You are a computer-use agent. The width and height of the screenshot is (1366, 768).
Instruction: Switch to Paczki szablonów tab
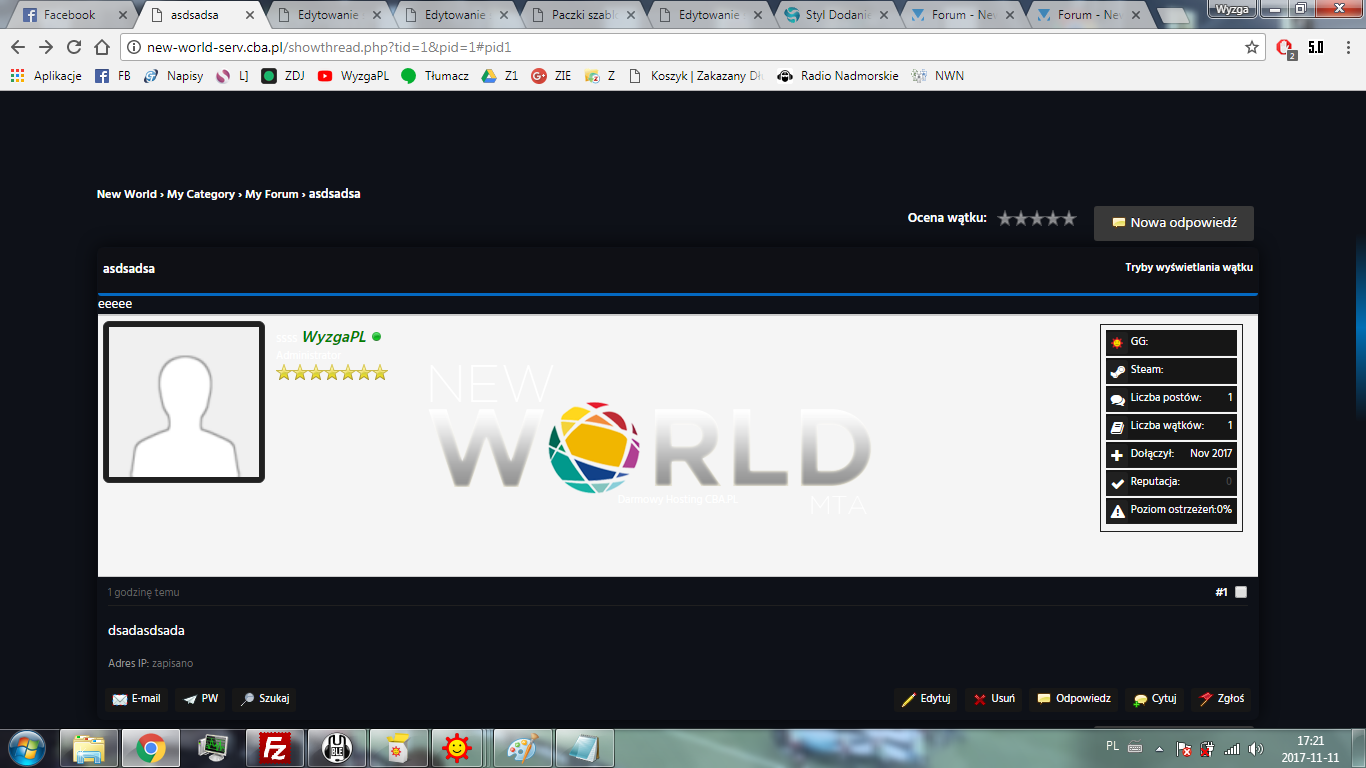click(x=585, y=15)
